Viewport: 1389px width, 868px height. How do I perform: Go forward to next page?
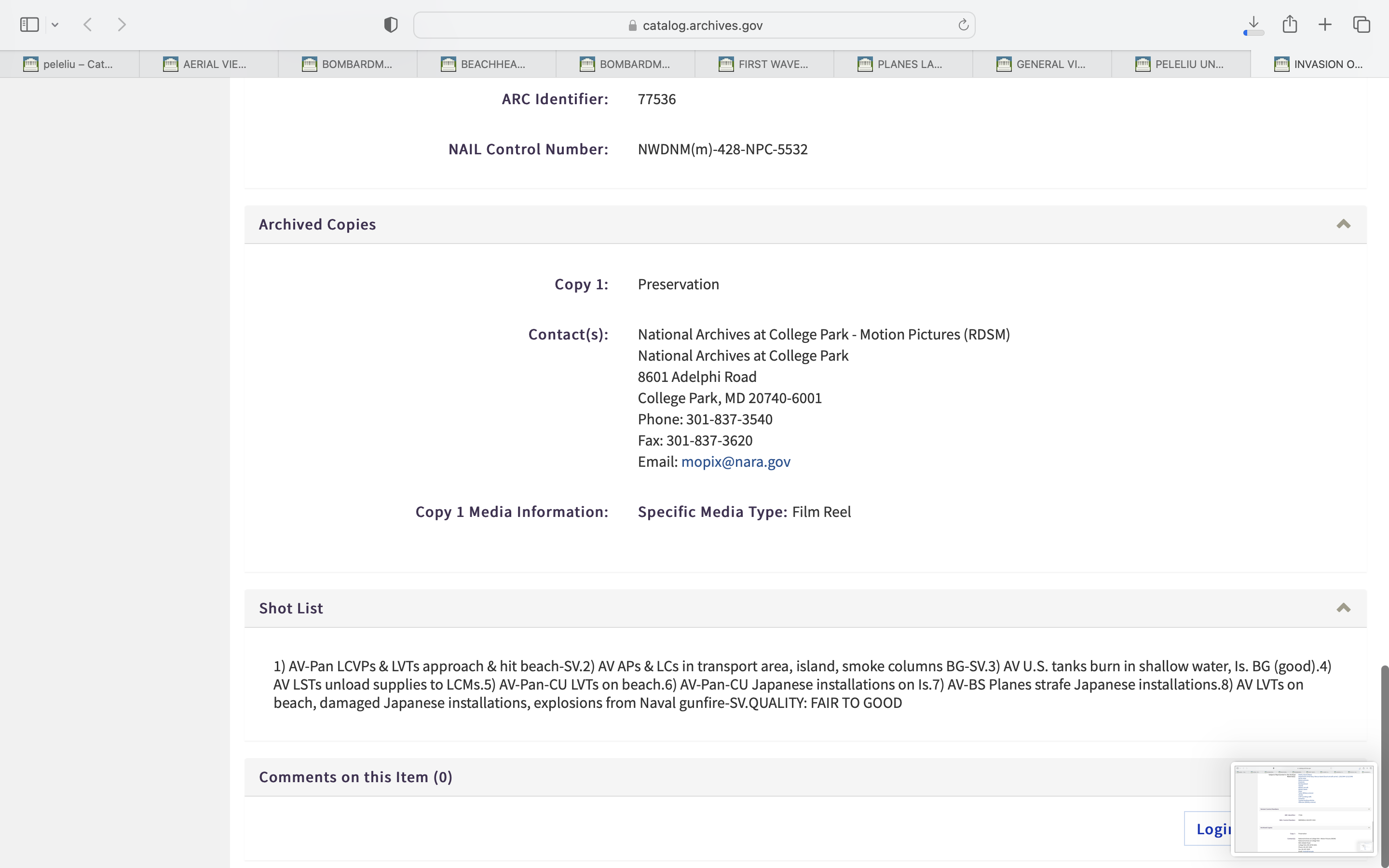pos(122,25)
